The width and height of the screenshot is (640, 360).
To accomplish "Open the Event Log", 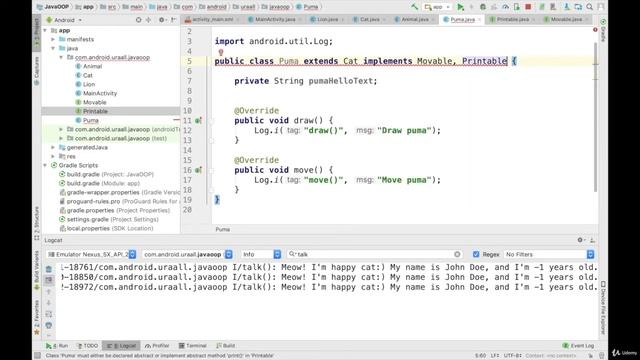I will 578,346.
